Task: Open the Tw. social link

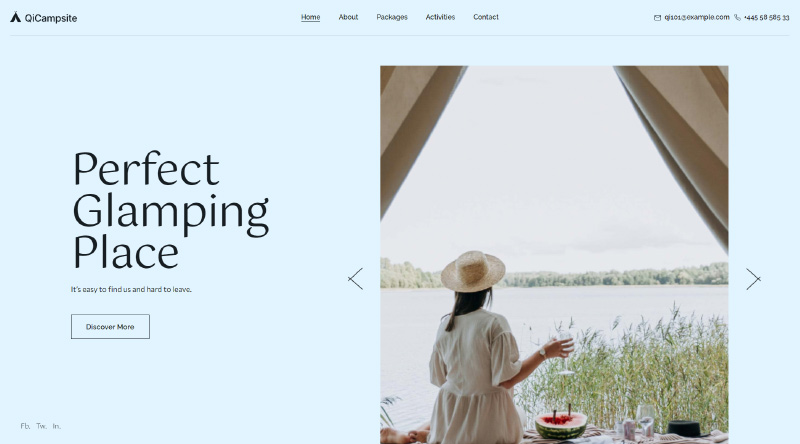Action: click(41, 426)
